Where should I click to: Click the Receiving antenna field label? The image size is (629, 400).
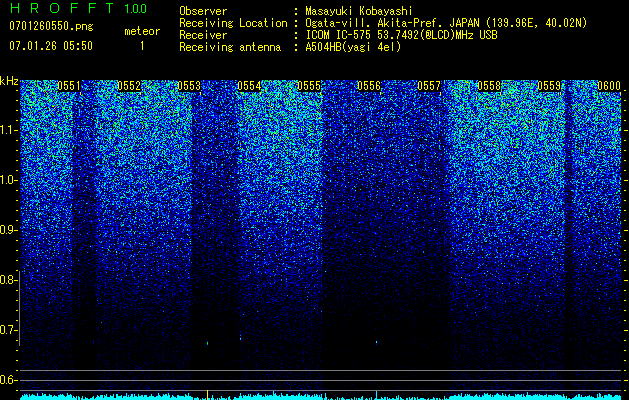pos(230,47)
